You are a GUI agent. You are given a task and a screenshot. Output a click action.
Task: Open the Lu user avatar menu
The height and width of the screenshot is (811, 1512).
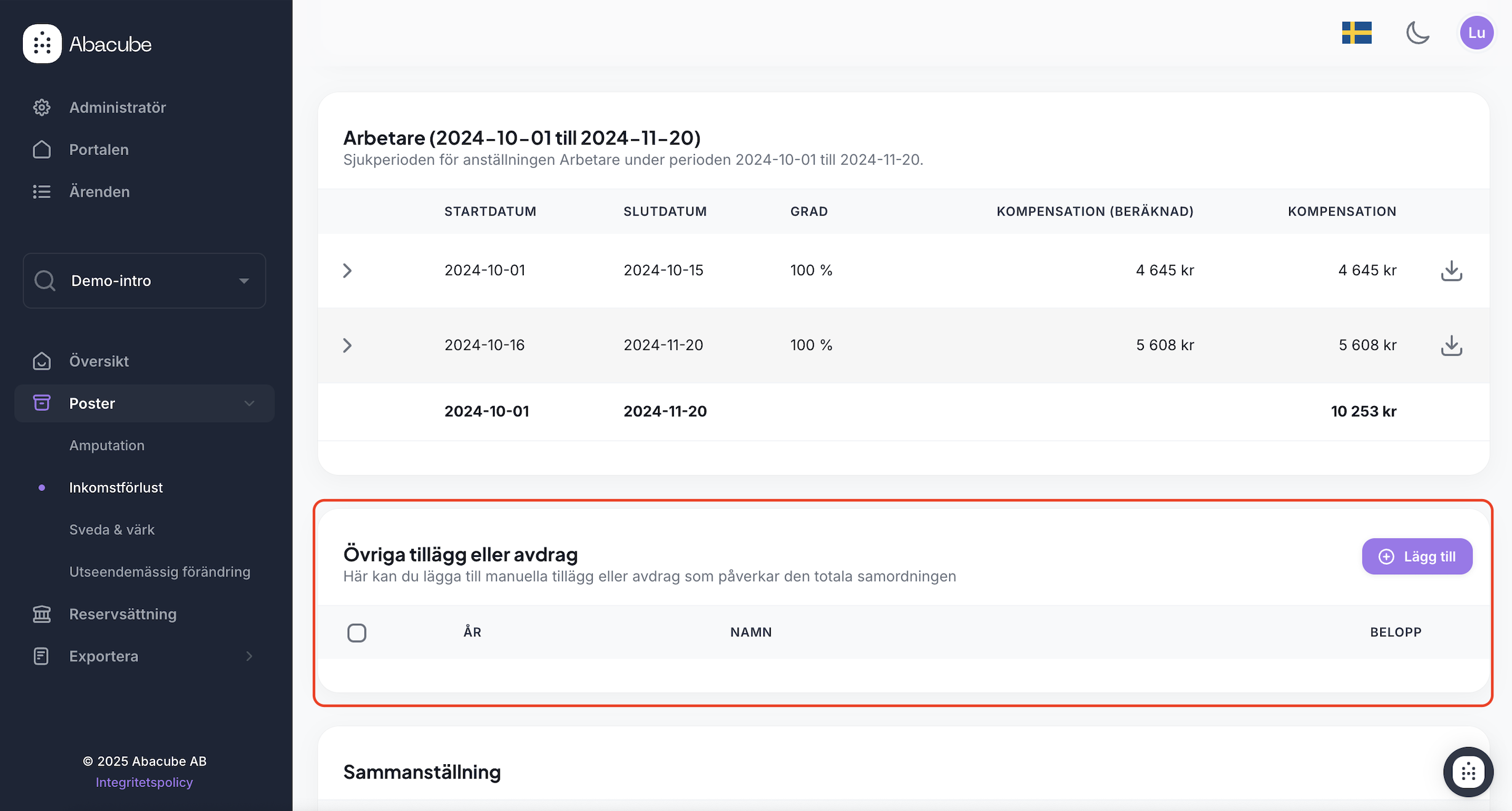point(1476,33)
